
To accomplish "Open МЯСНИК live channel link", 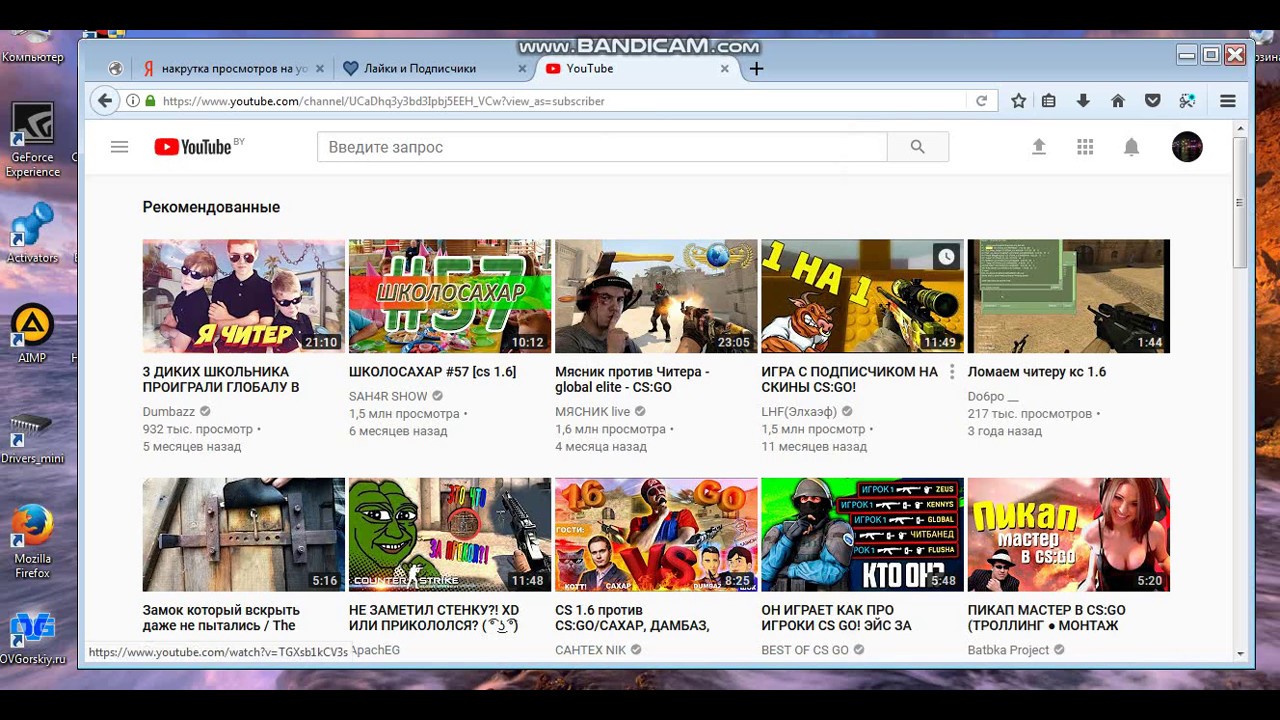I will [593, 411].
